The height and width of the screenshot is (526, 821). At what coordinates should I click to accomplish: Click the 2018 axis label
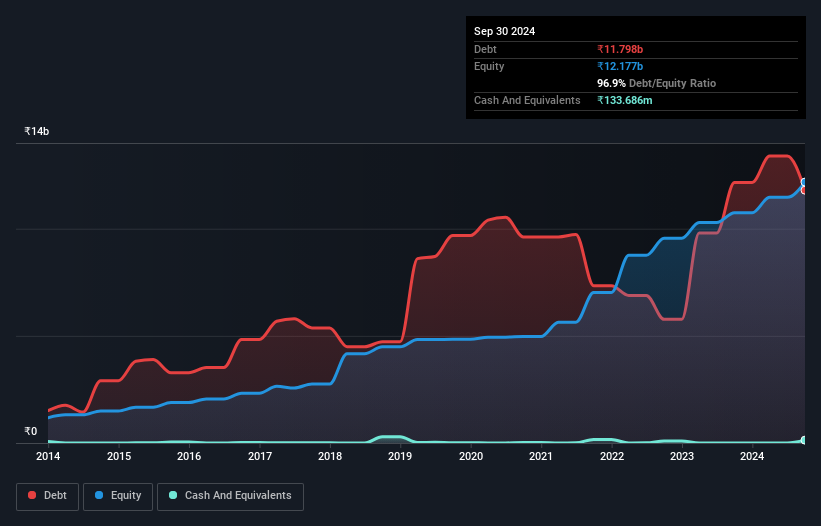(x=330, y=456)
